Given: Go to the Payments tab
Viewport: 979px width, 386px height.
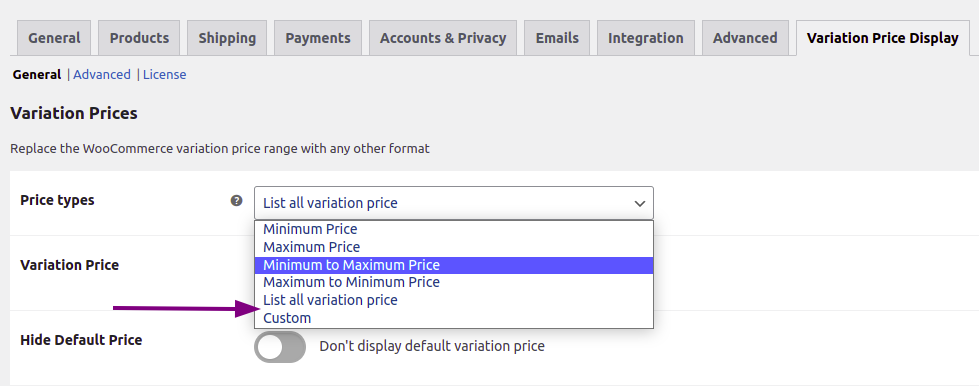Looking at the screenshot, I should click(x=318, y=38).
